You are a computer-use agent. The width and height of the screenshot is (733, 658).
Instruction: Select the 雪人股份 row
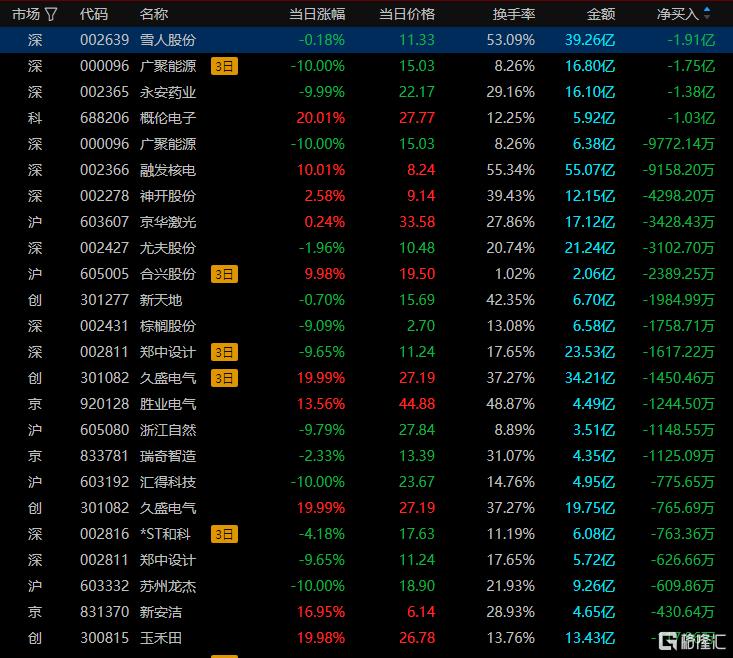(366, 40)
